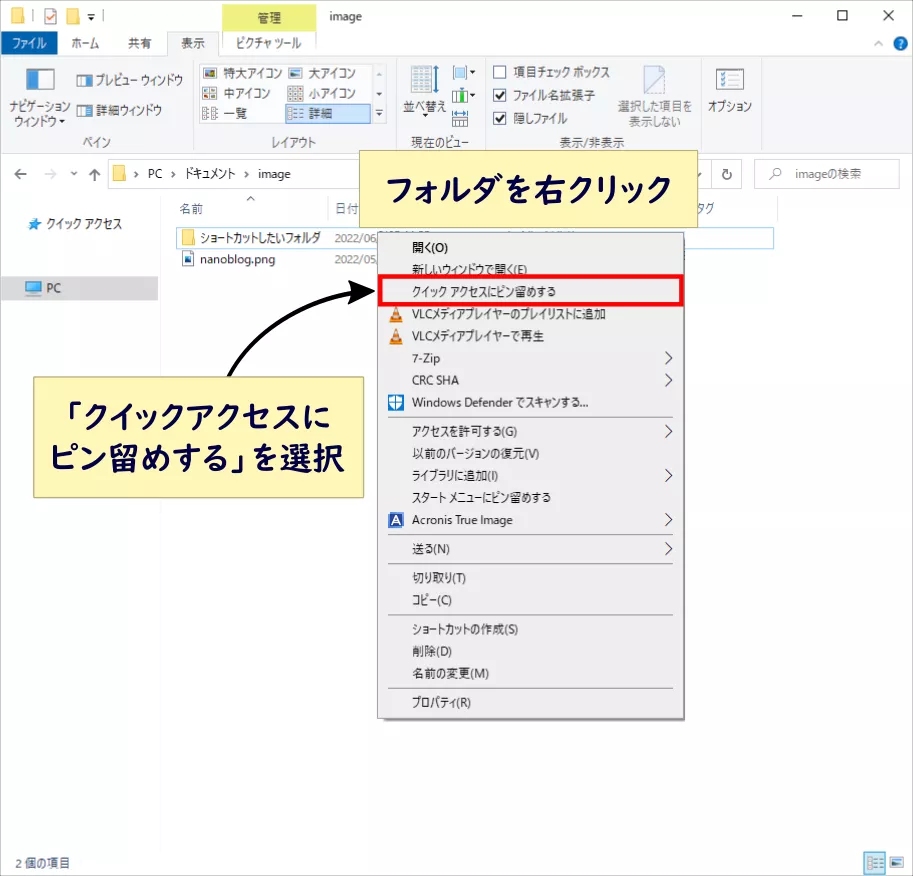913x876 pixels.
Task: Choose Pin to Start Menu
Action: 530,498
